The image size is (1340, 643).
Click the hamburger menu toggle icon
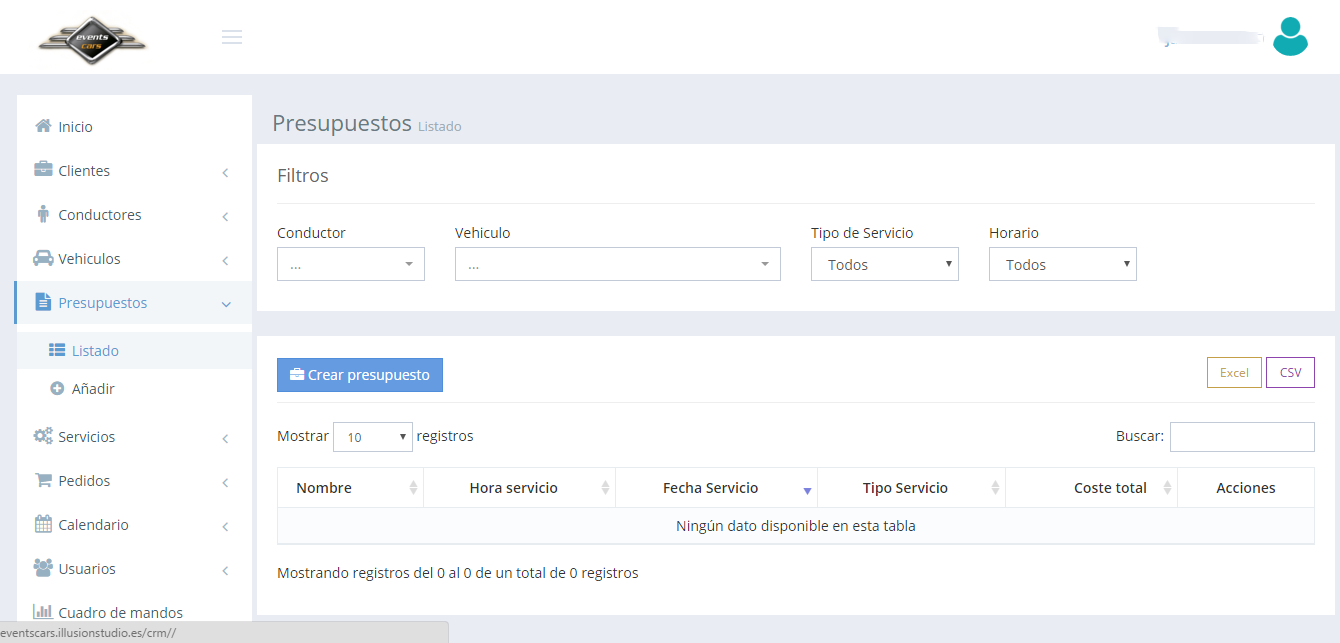232,37
